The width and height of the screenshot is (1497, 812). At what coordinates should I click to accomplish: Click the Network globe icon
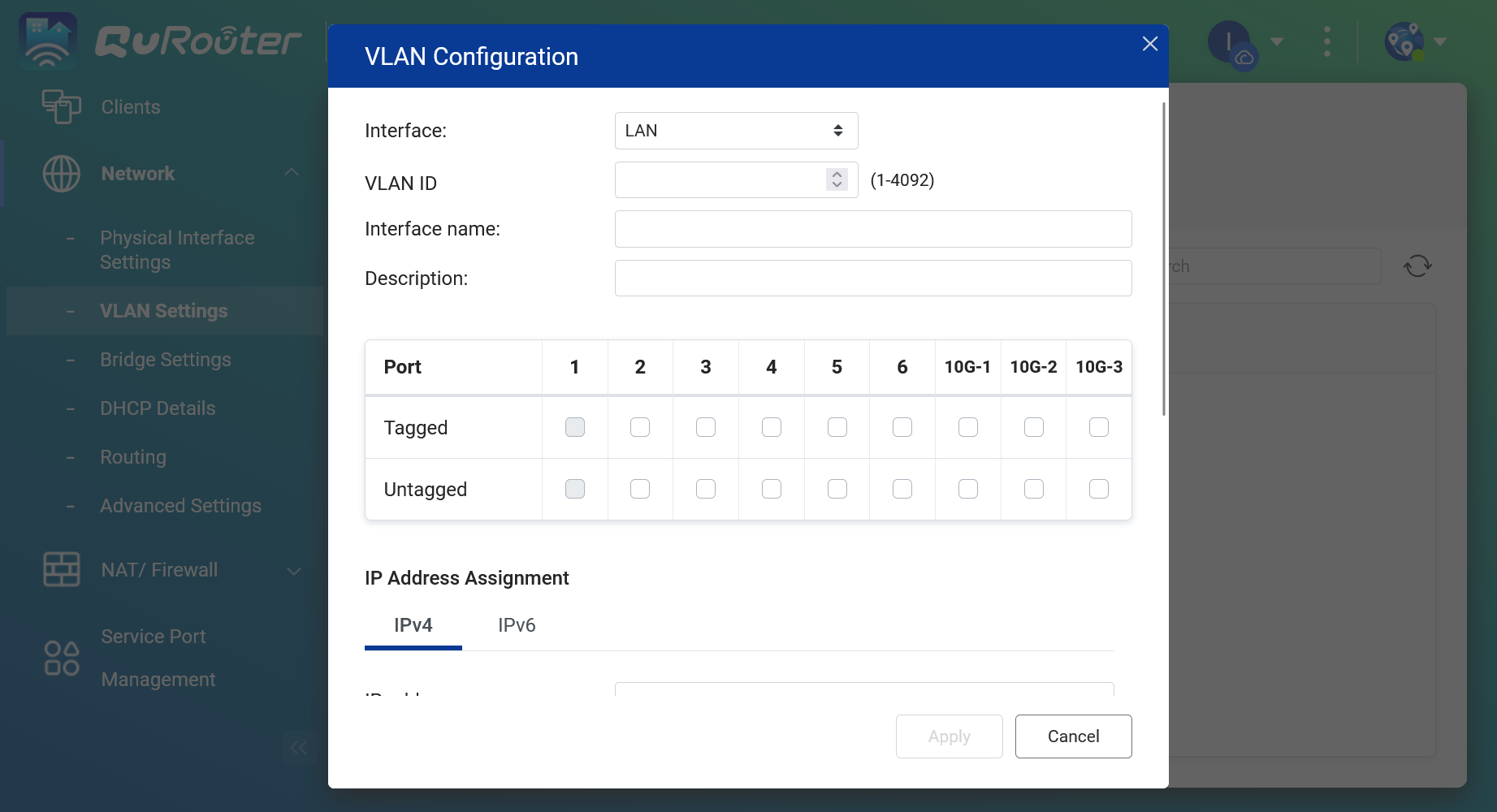tap(61, 174)
